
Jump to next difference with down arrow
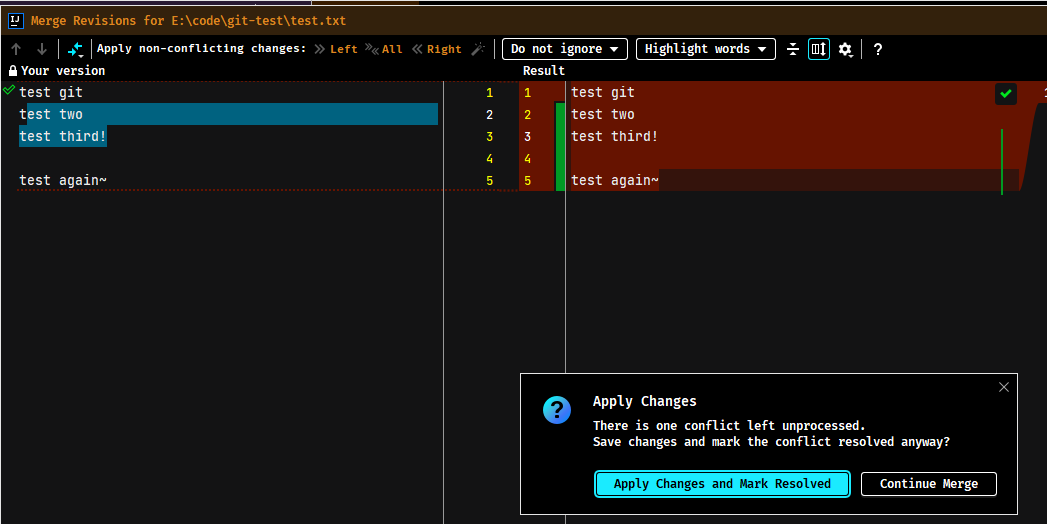tap(41, 49)
